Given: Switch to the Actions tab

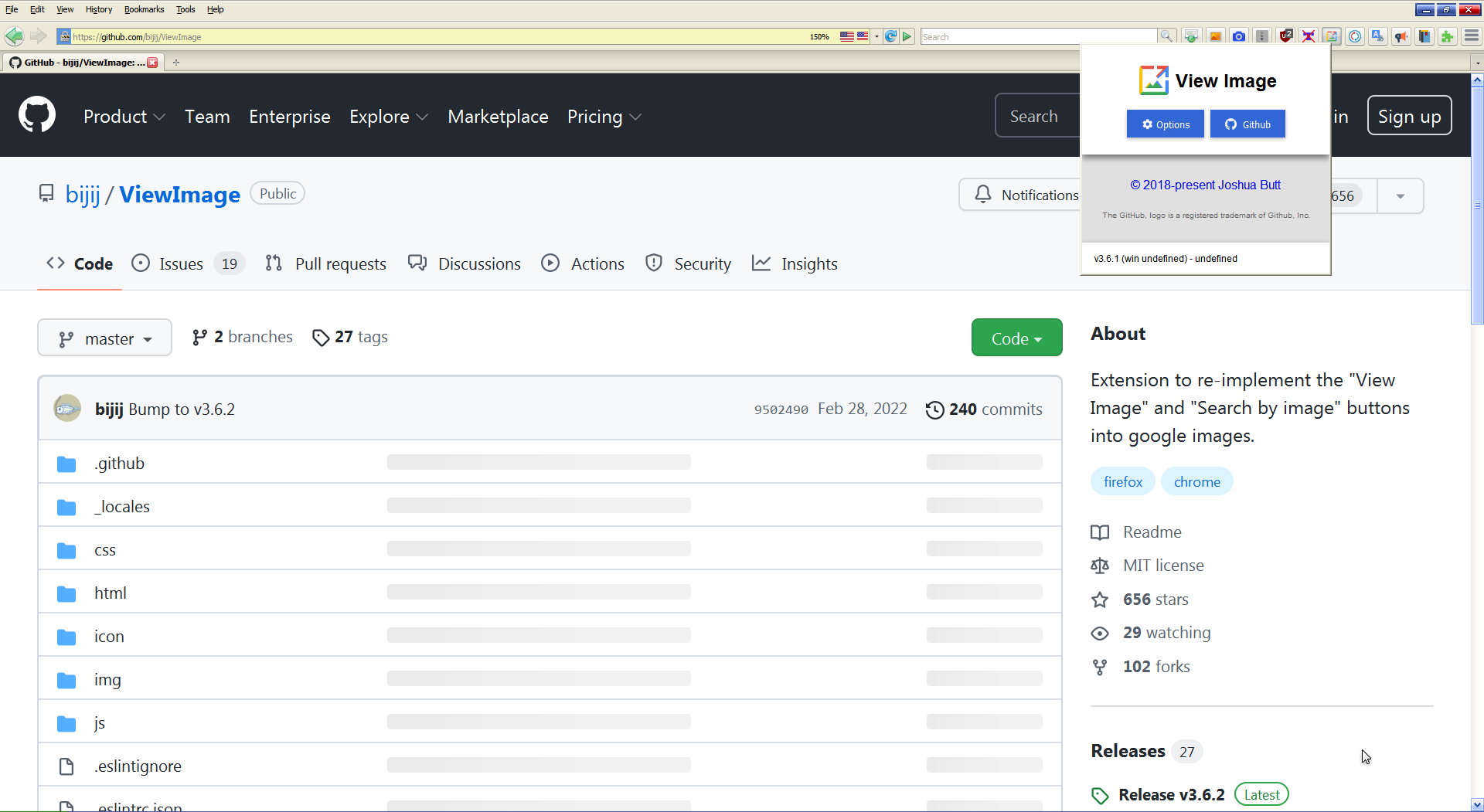Looking at the screenshot, I should pyautogui.click(x=583, y=263).
